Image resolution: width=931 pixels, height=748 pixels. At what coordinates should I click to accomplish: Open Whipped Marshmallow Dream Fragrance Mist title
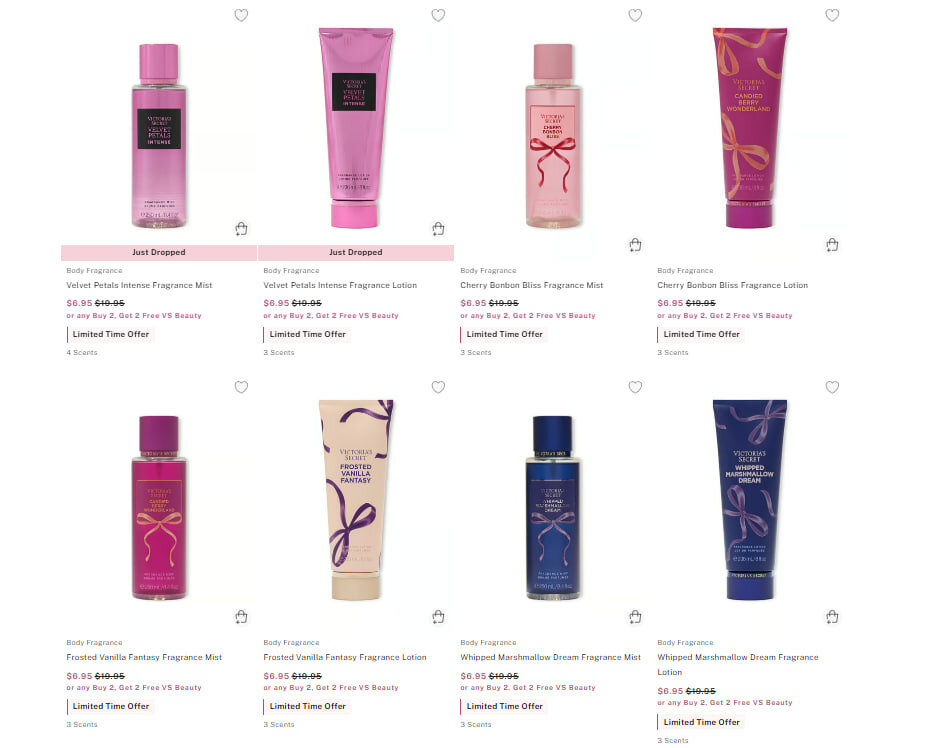pyautogui.click(x=550, y=657)
